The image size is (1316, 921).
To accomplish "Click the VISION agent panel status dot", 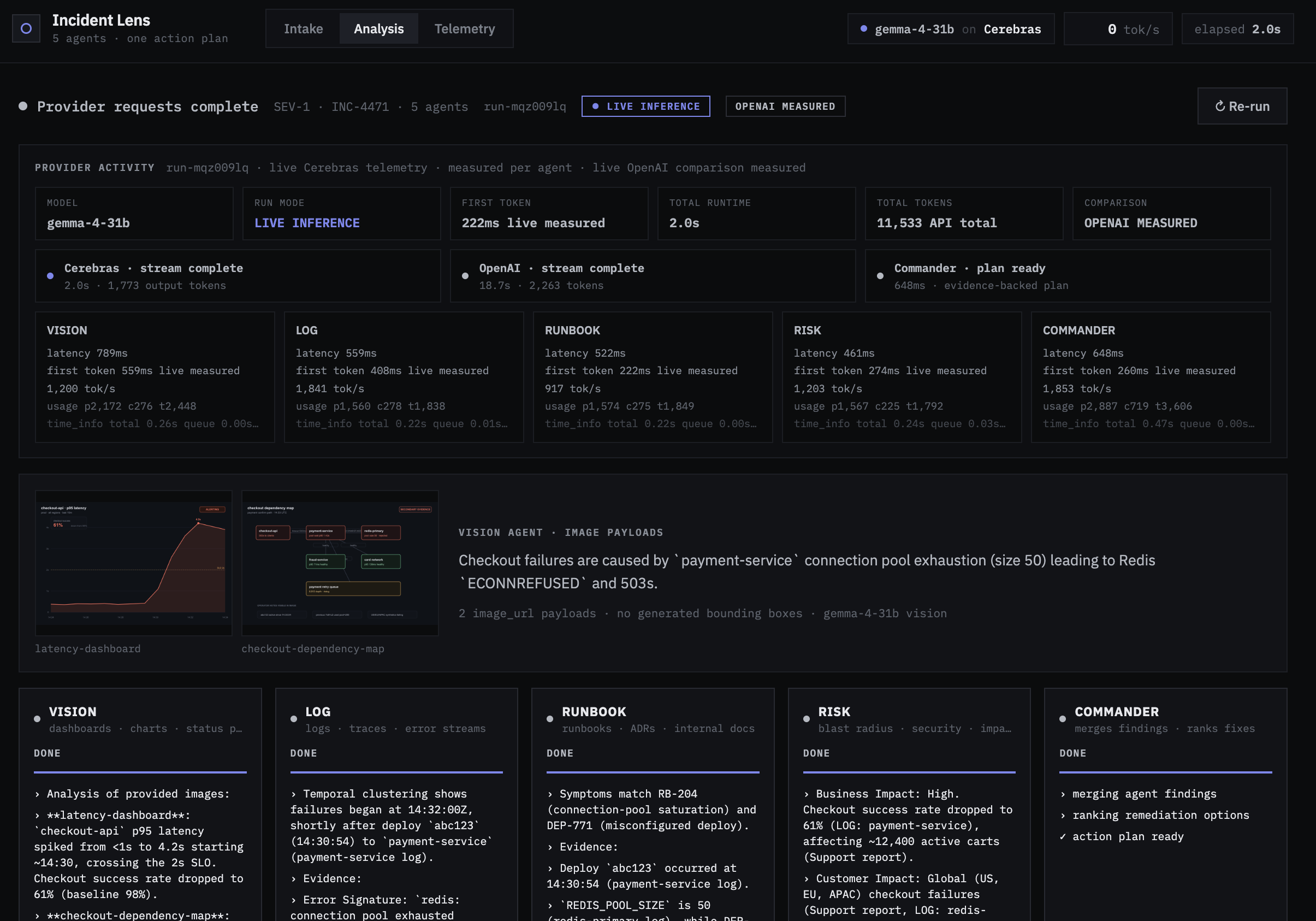I will pos(37,719).
